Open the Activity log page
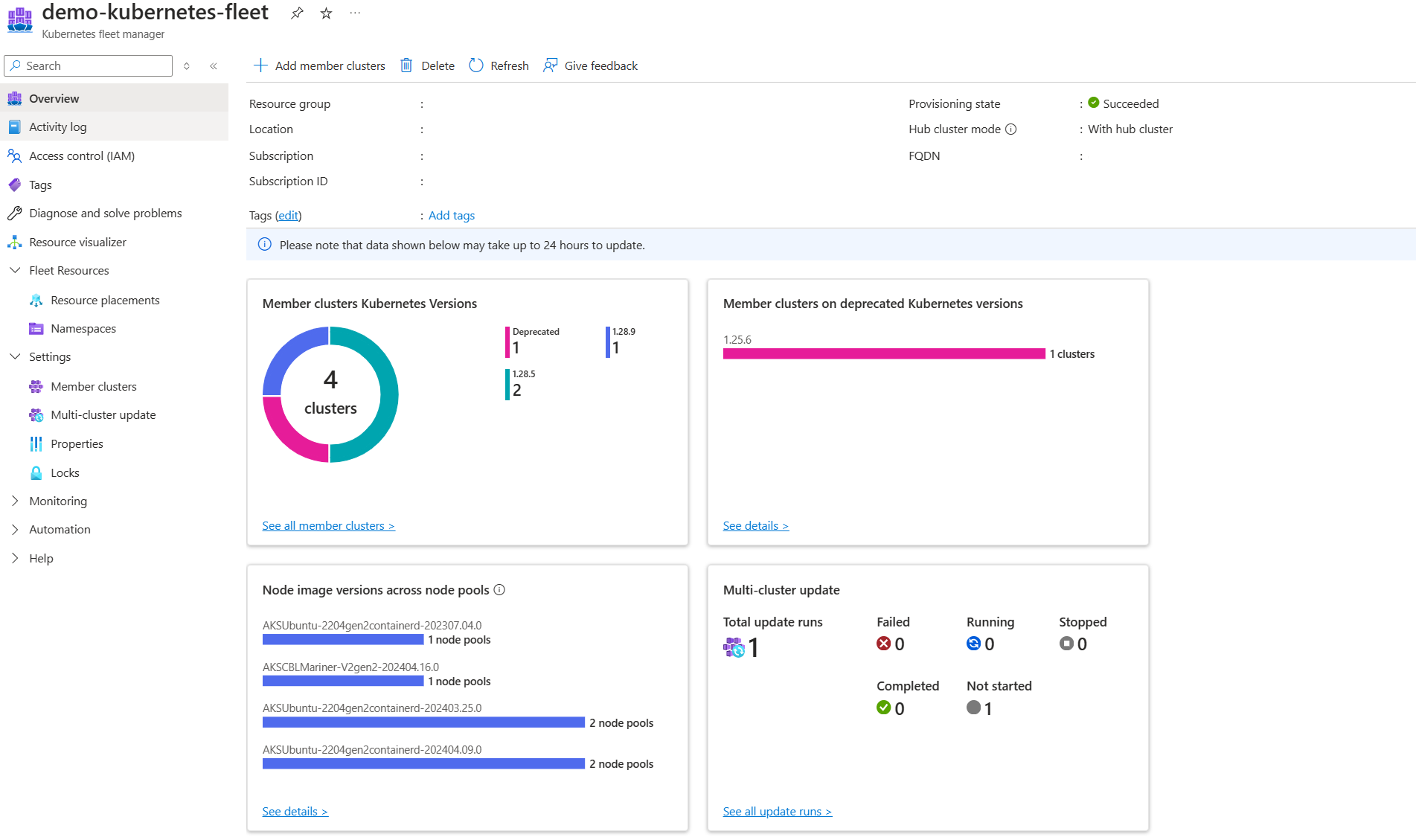Viewport: 1416px width, 840px height. tap(115, 127)
